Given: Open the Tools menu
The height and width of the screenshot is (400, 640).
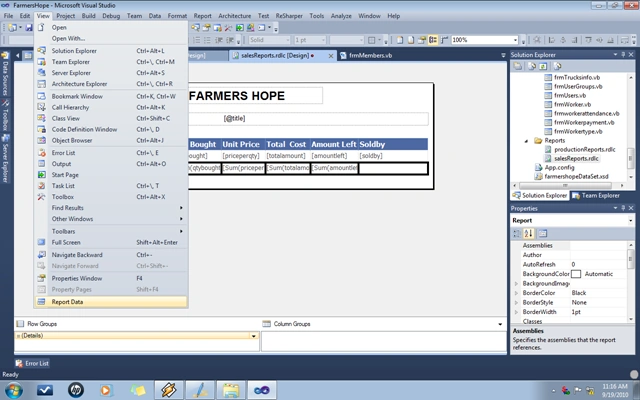Looking at the screenshot, I should [316, 16].
